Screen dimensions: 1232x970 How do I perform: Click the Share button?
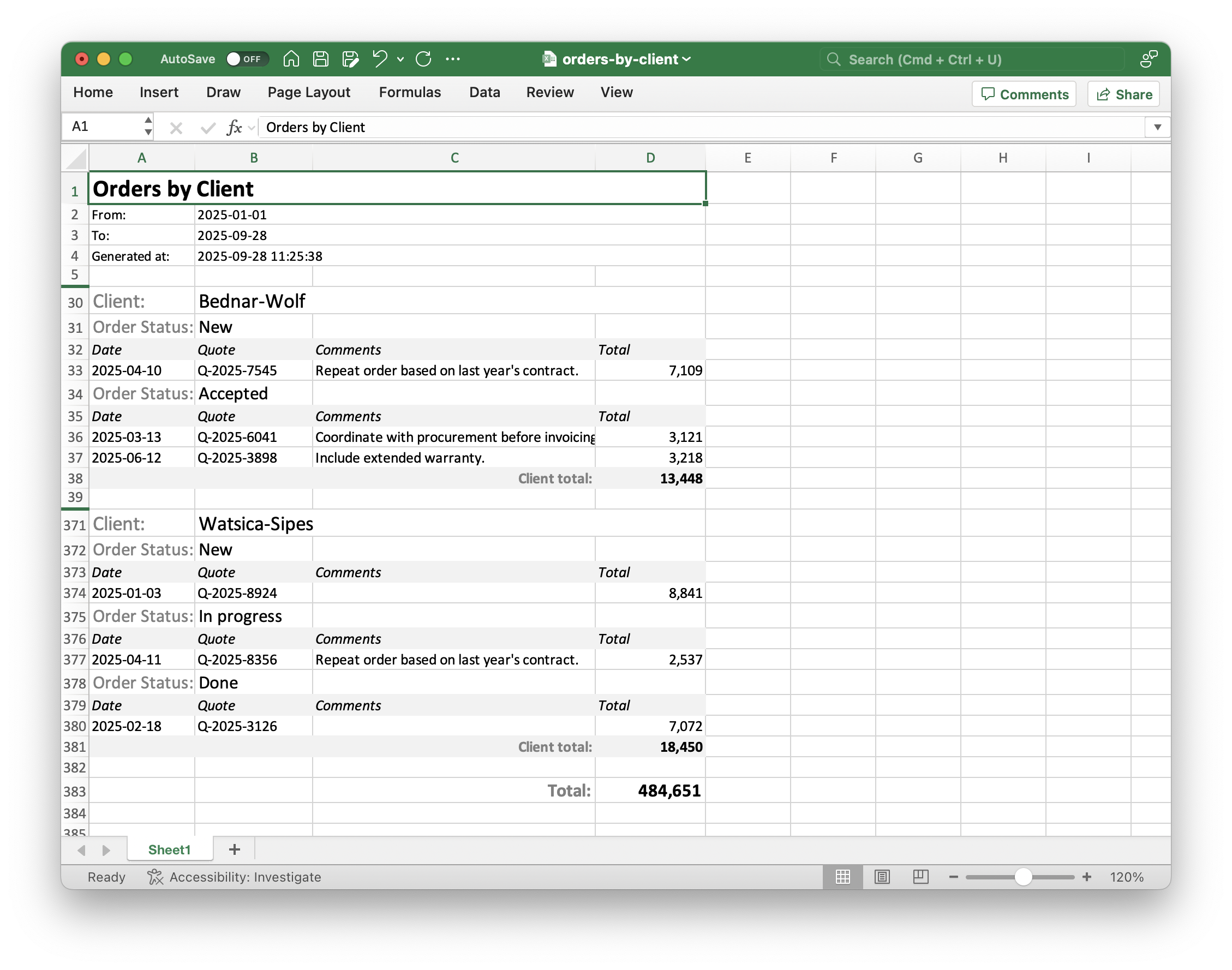pos(1123,94)
